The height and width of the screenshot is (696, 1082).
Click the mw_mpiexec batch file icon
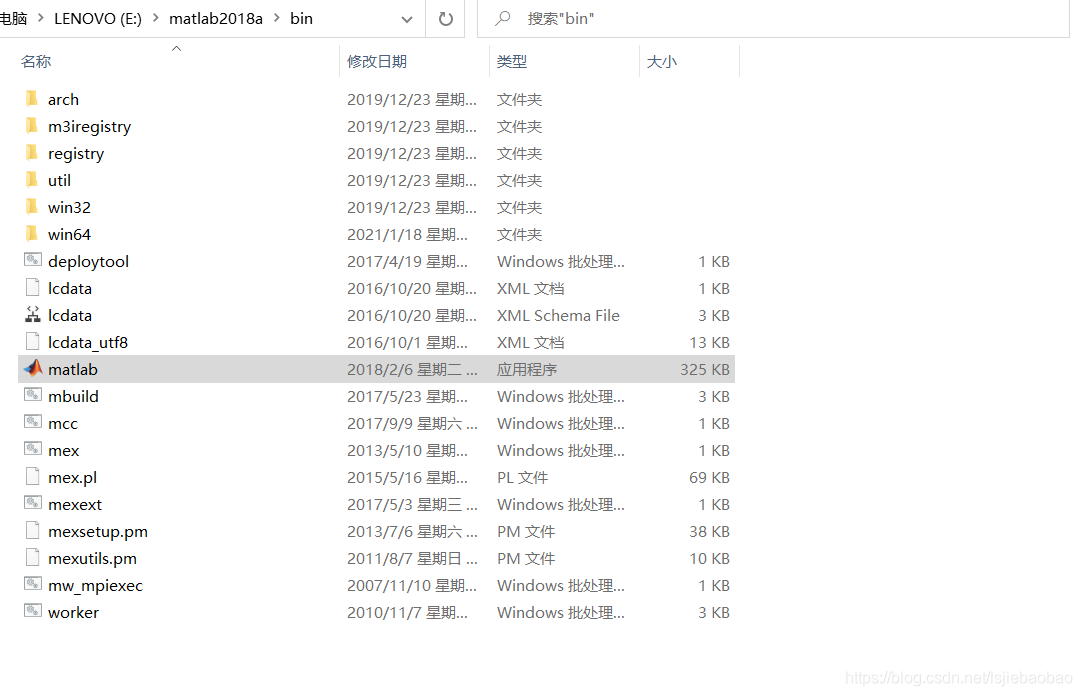(32, 584)
